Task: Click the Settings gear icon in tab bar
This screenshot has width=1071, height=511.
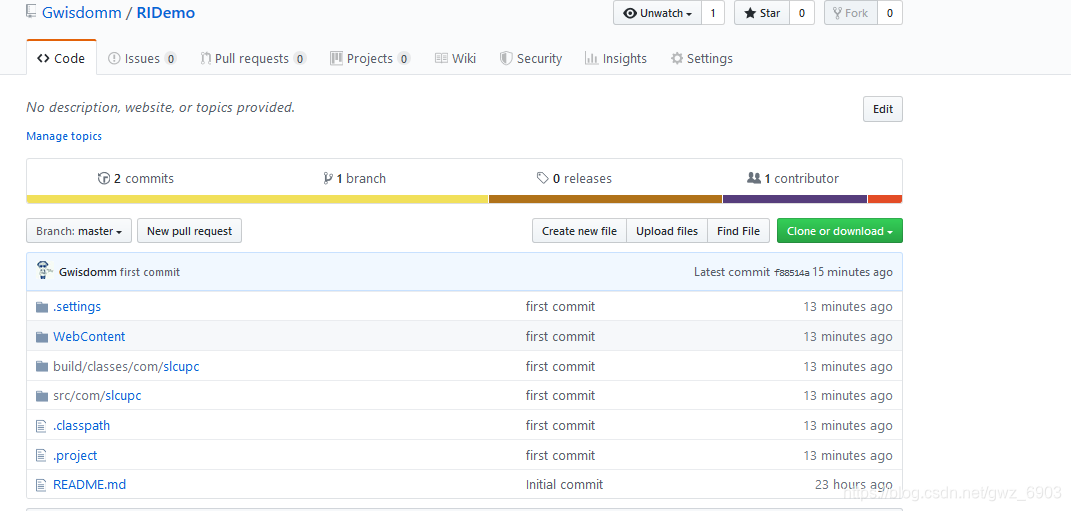Action: pyautogui.click(x=677, y=59)
